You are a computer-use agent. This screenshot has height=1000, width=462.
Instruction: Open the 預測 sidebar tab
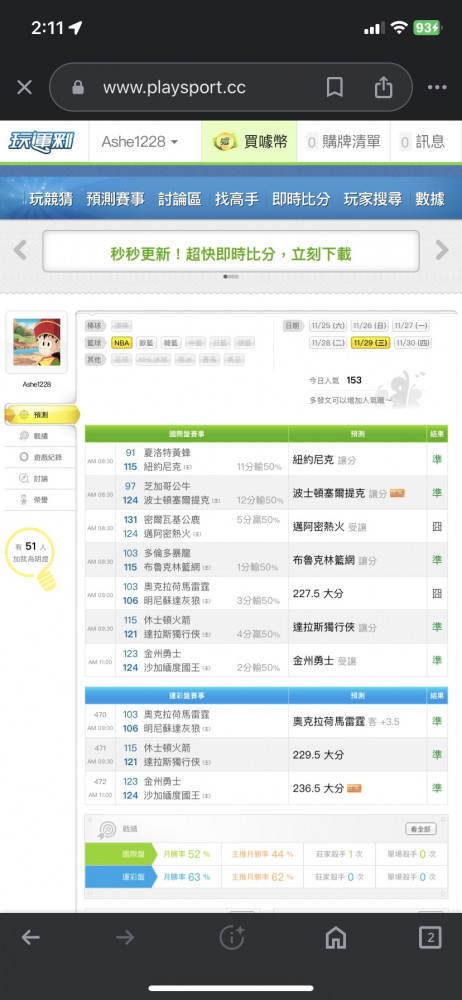point(41,415)
